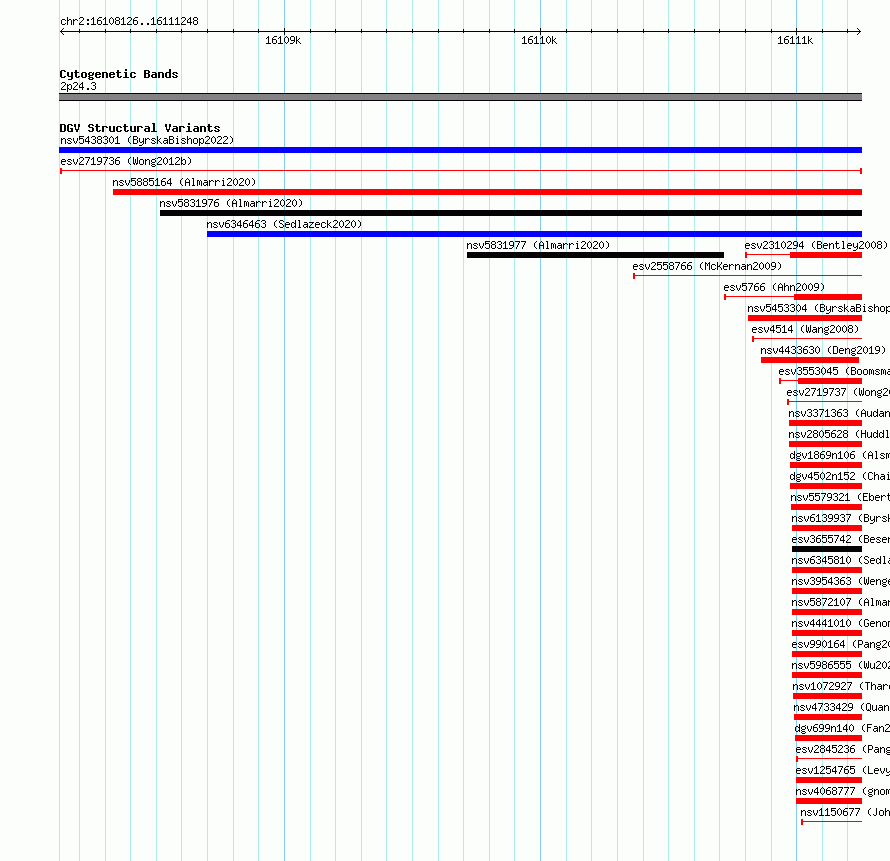Viewport: 890px width, 861px height.
Task: Click the black bar of esv3655742
Action: 827,549
